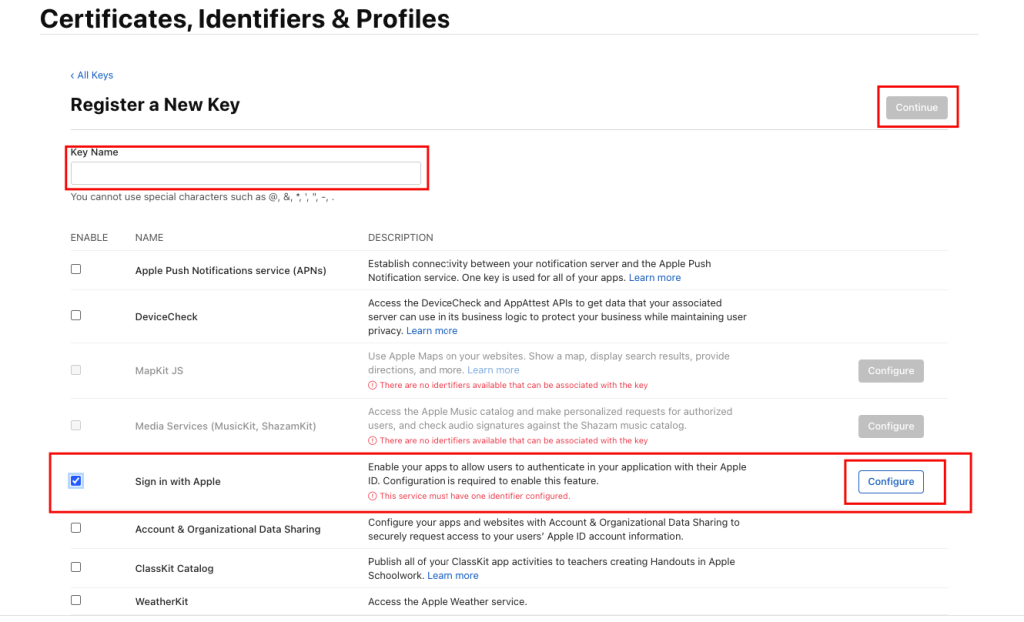The height and width of the screenshot is (622, 1024).
Task: Tick the ClassKit Catalog checkbox
Action: coord(76,567)
